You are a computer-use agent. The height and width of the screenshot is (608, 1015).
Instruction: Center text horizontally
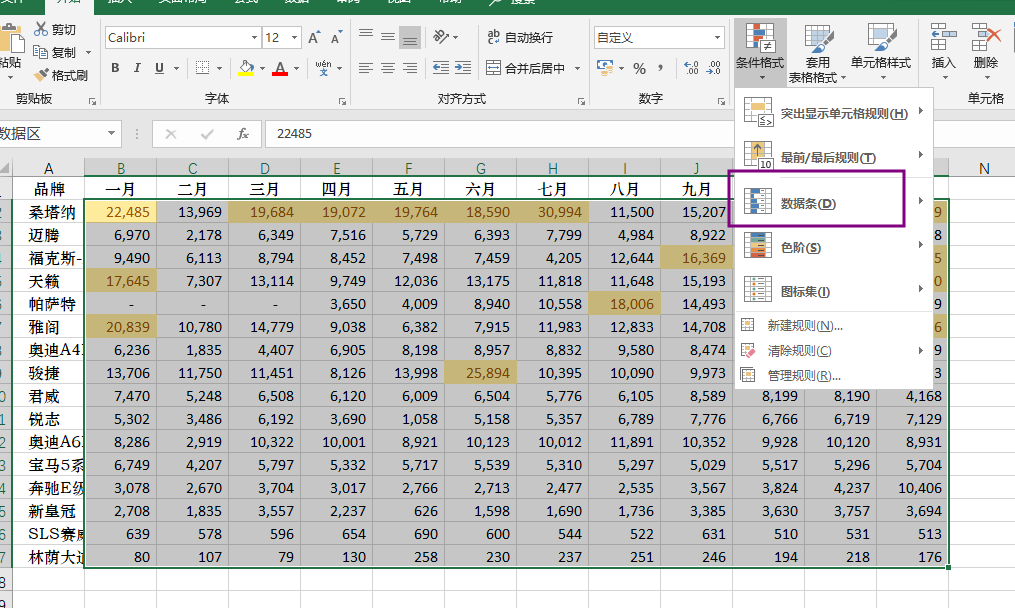click(x=388, y=68)
